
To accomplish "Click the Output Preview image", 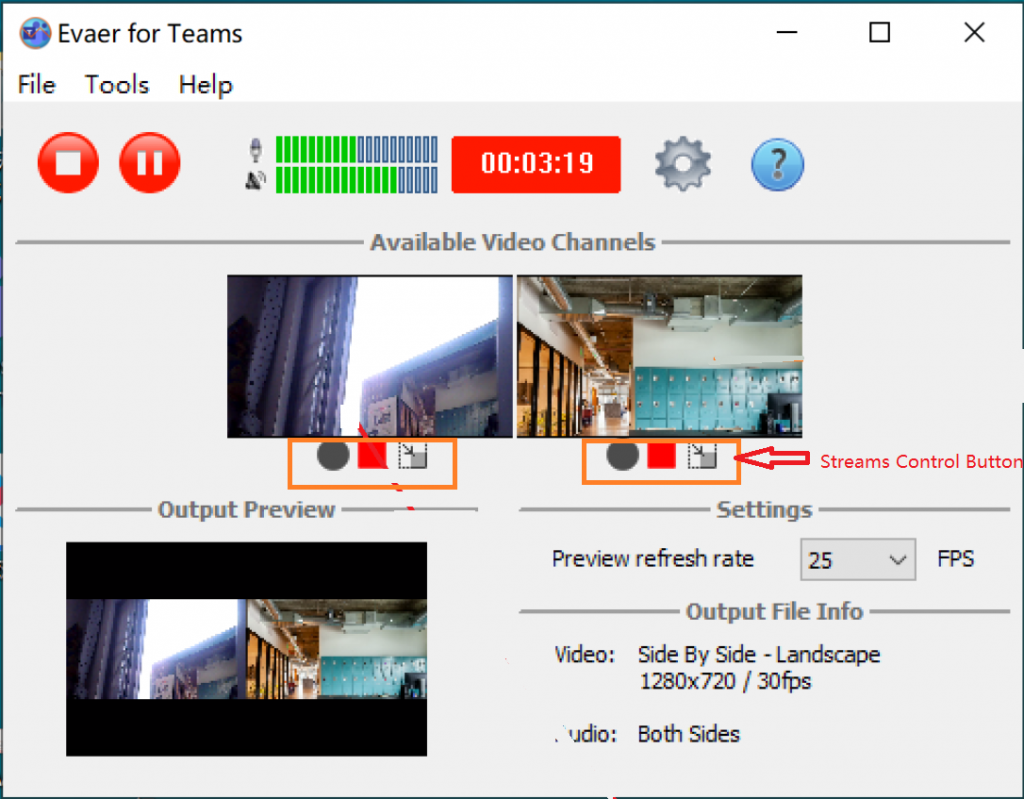I will click(x=246, y=649).
